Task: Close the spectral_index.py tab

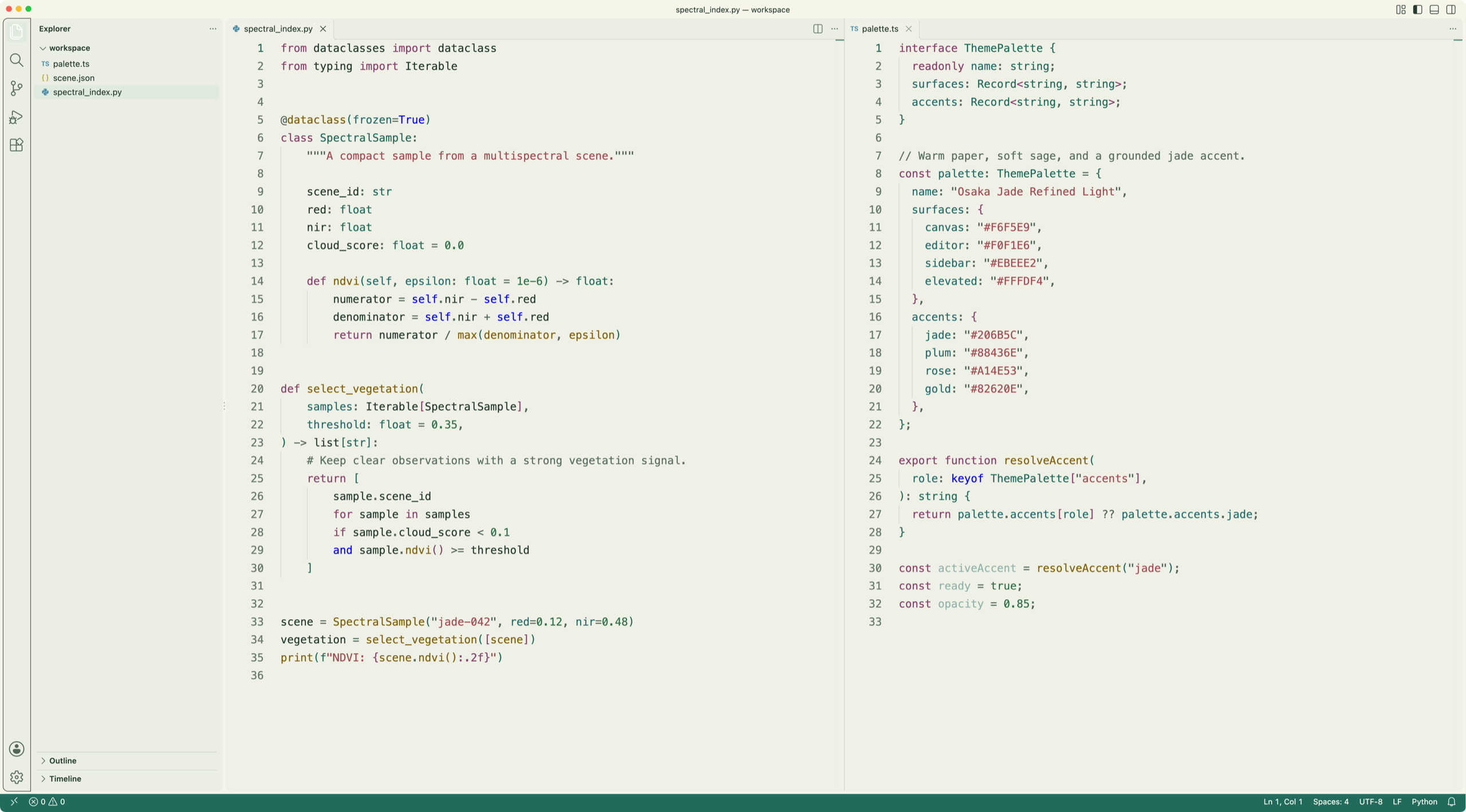Action: tap(323, 29)
